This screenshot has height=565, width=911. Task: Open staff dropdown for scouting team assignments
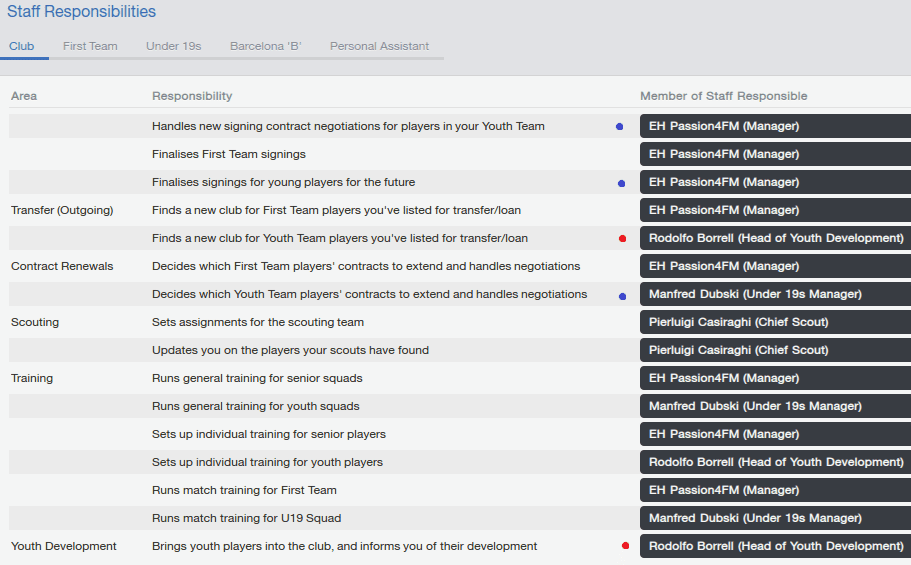(x=775, y=322)
